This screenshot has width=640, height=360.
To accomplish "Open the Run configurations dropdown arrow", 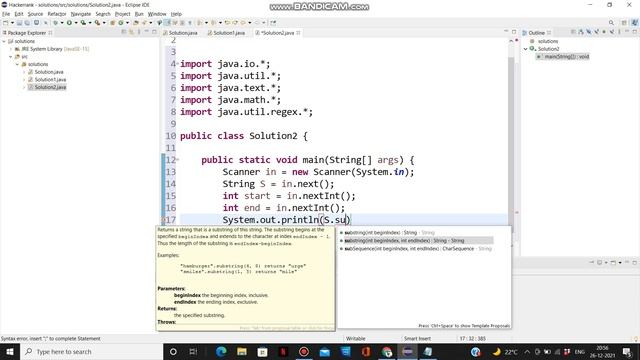I will tap(76, 23).
